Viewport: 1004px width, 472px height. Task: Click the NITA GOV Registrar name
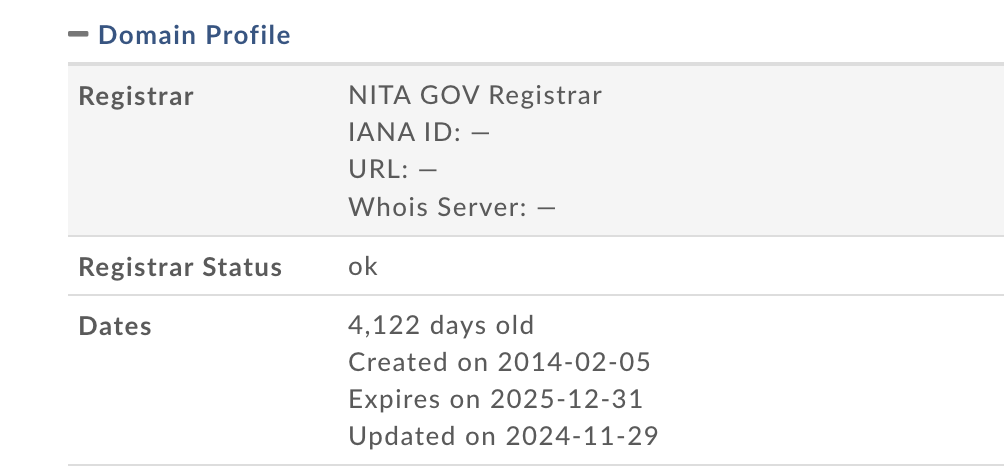coord(475,95)
